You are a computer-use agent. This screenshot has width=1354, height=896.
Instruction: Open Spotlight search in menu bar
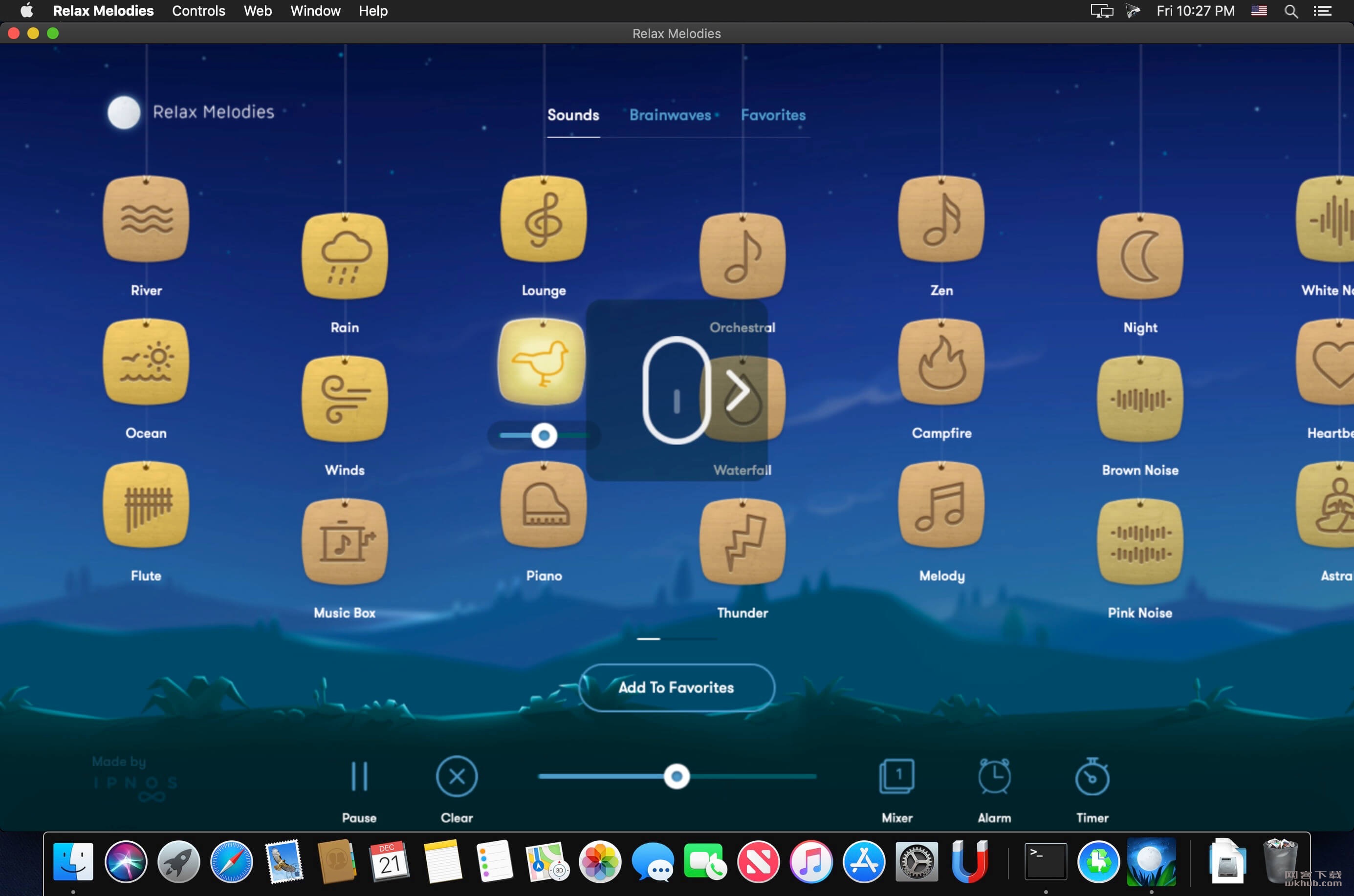point(1291,11)
